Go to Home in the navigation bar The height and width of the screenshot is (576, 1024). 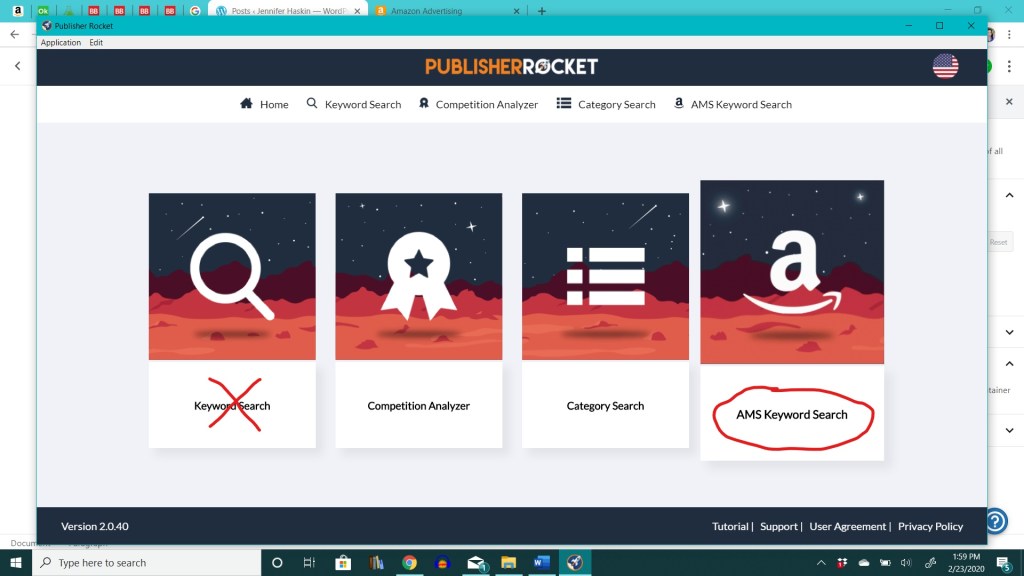click(264, 104)
